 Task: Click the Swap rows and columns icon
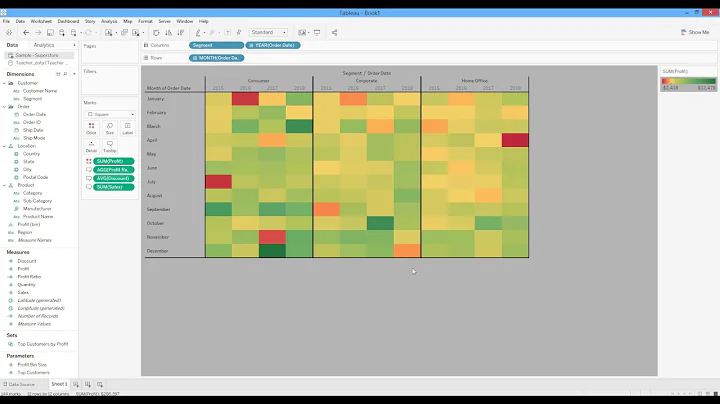click(x=156, y=33)
